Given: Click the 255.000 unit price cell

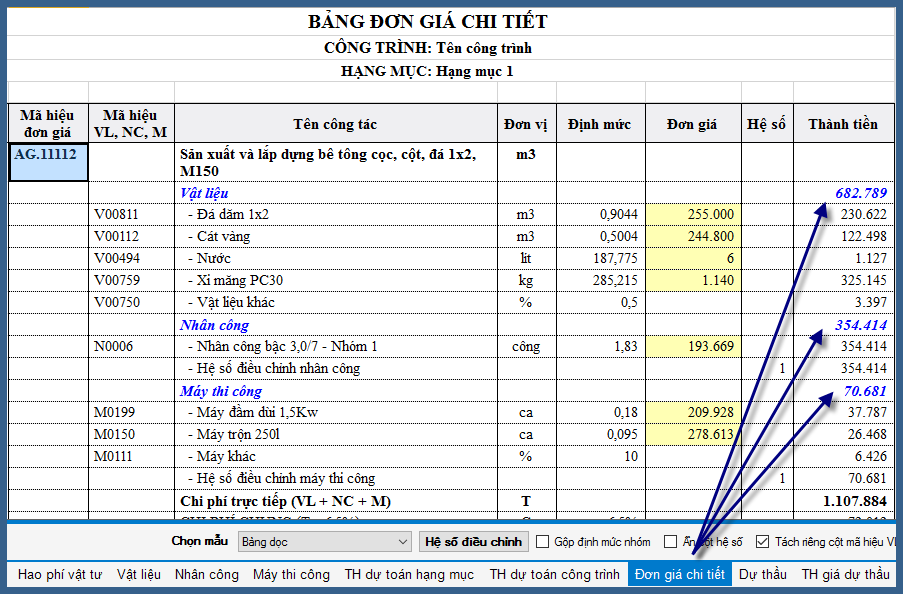Looking at the screenshot, I should click(x=693, y=214).
